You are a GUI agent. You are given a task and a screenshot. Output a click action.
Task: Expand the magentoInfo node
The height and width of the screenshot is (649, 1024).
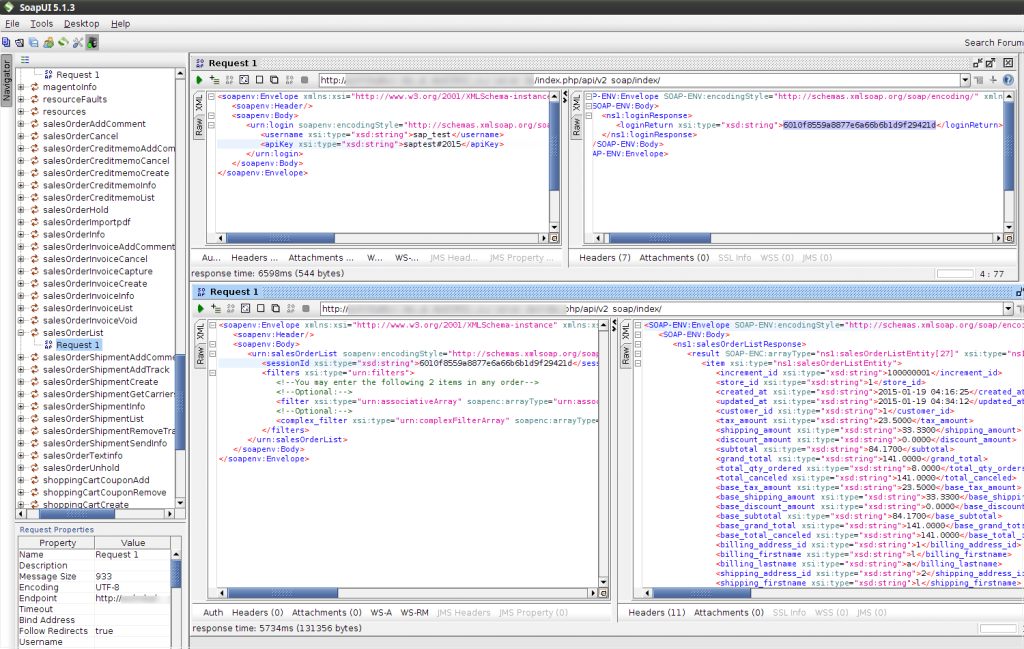pyautogui.click(x=22, y=86)
